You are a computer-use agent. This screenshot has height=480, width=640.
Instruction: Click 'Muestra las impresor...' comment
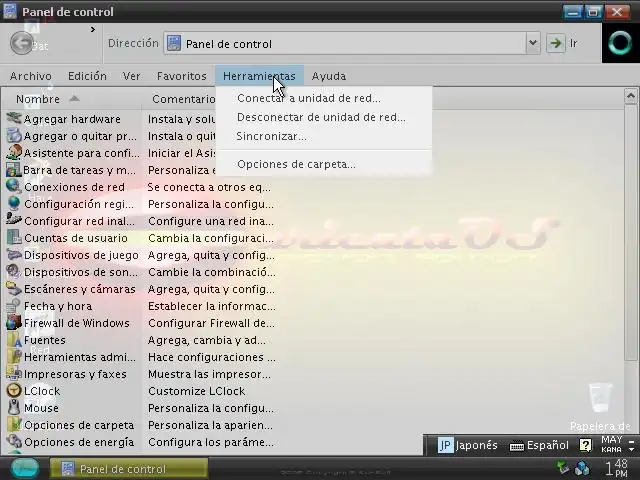pos(209,374)
